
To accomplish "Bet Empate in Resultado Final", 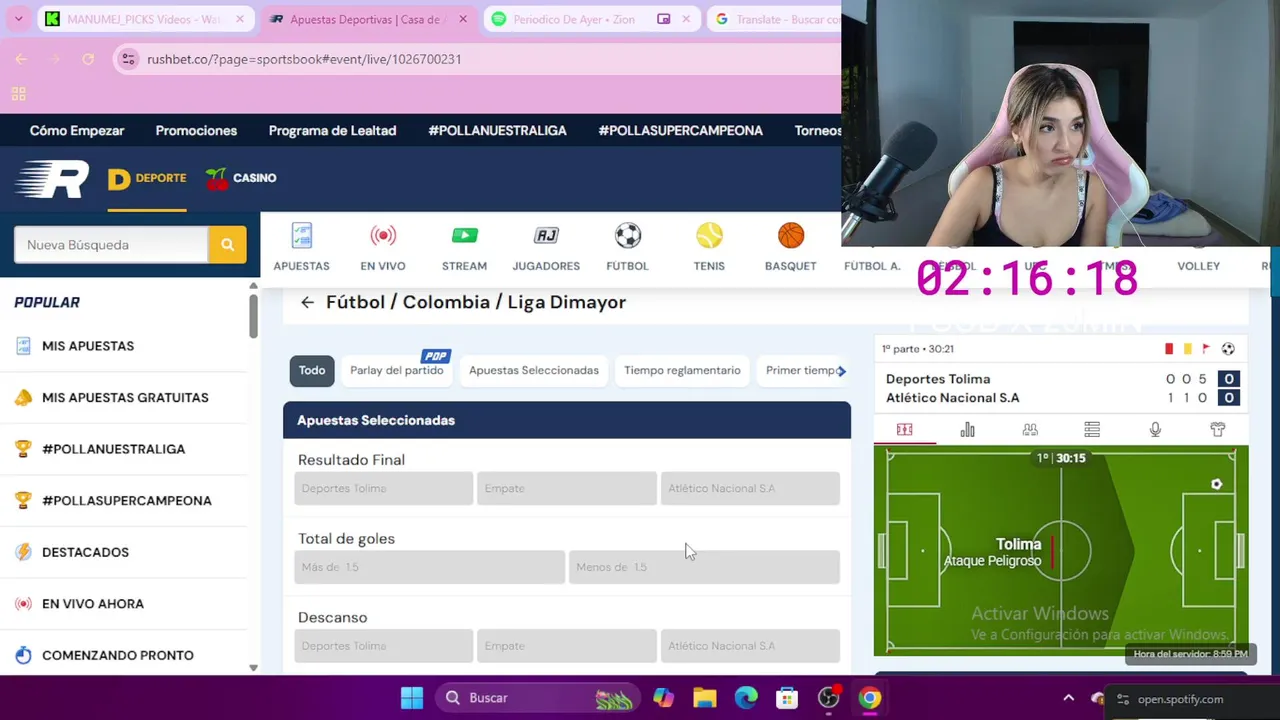I will (567, 488).
